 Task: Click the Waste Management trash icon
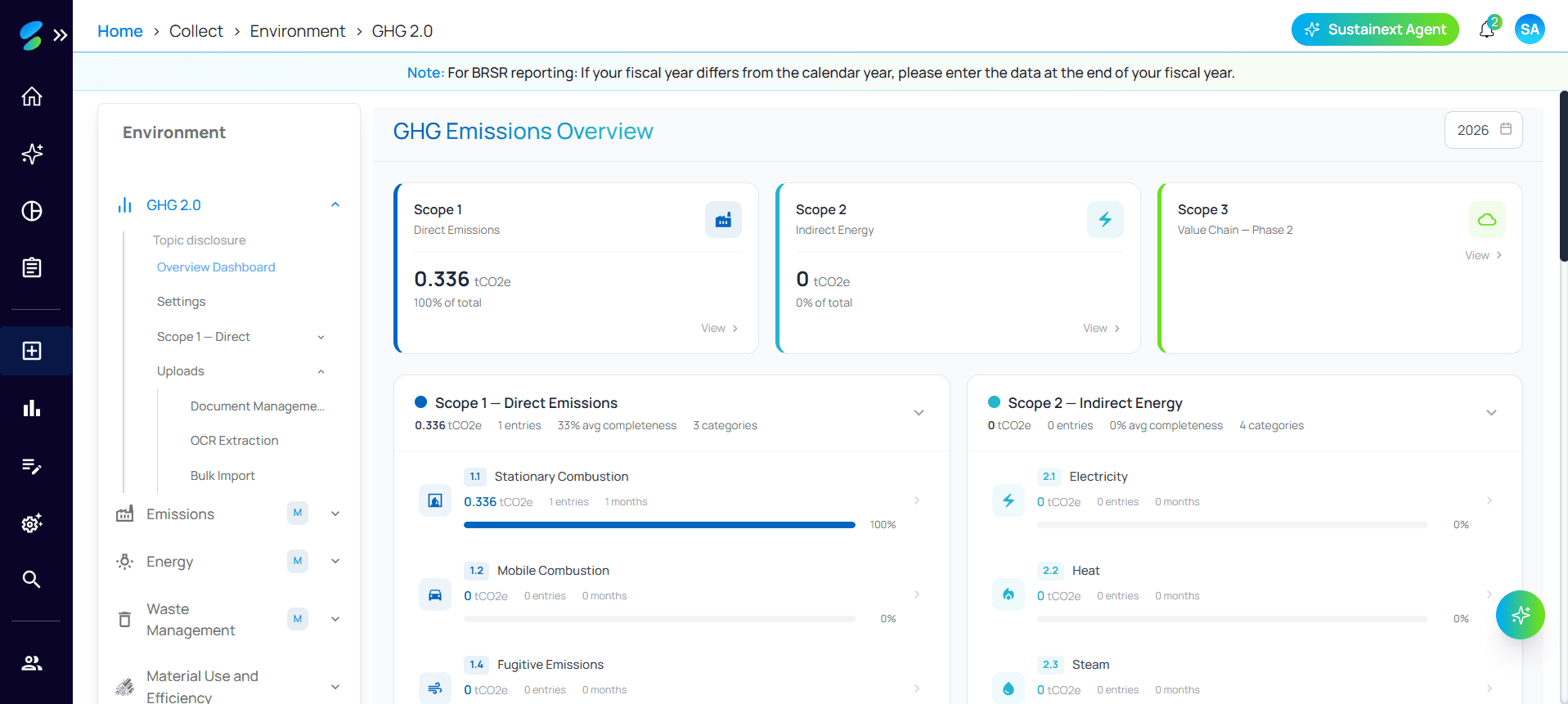coord(124,619)
